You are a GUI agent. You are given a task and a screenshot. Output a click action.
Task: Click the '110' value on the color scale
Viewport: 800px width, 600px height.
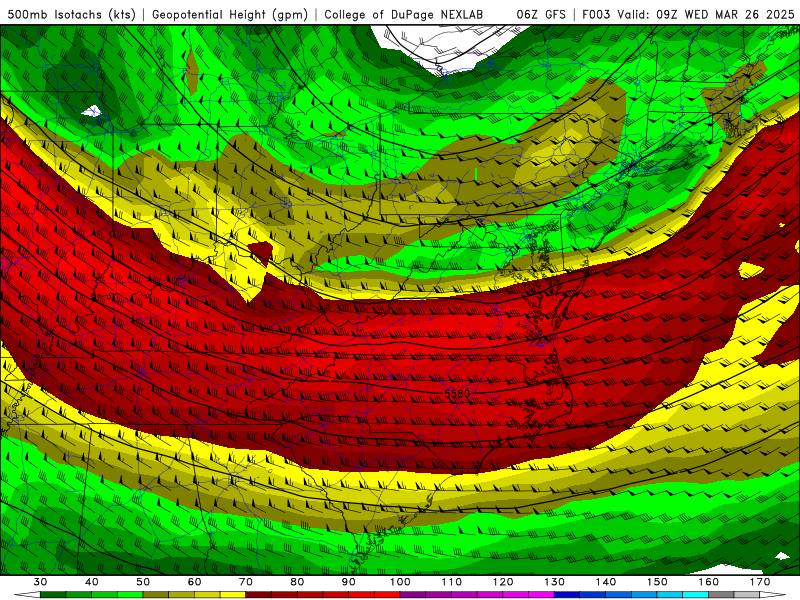(452, 582)
